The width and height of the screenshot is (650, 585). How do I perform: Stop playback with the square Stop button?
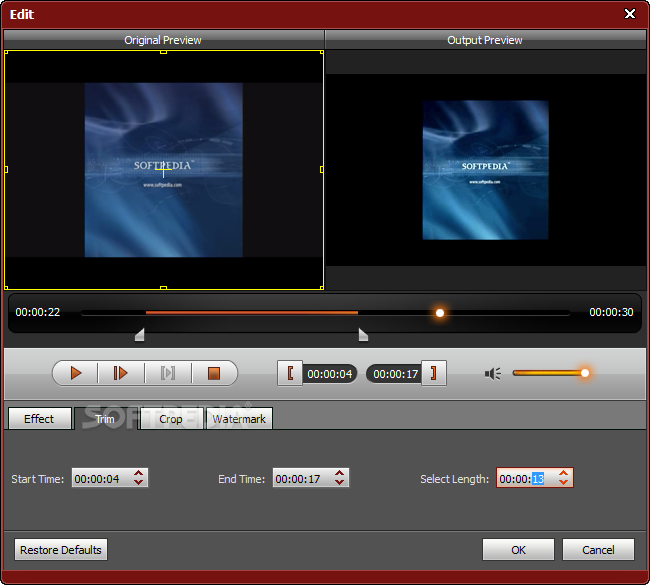(214, 373)
